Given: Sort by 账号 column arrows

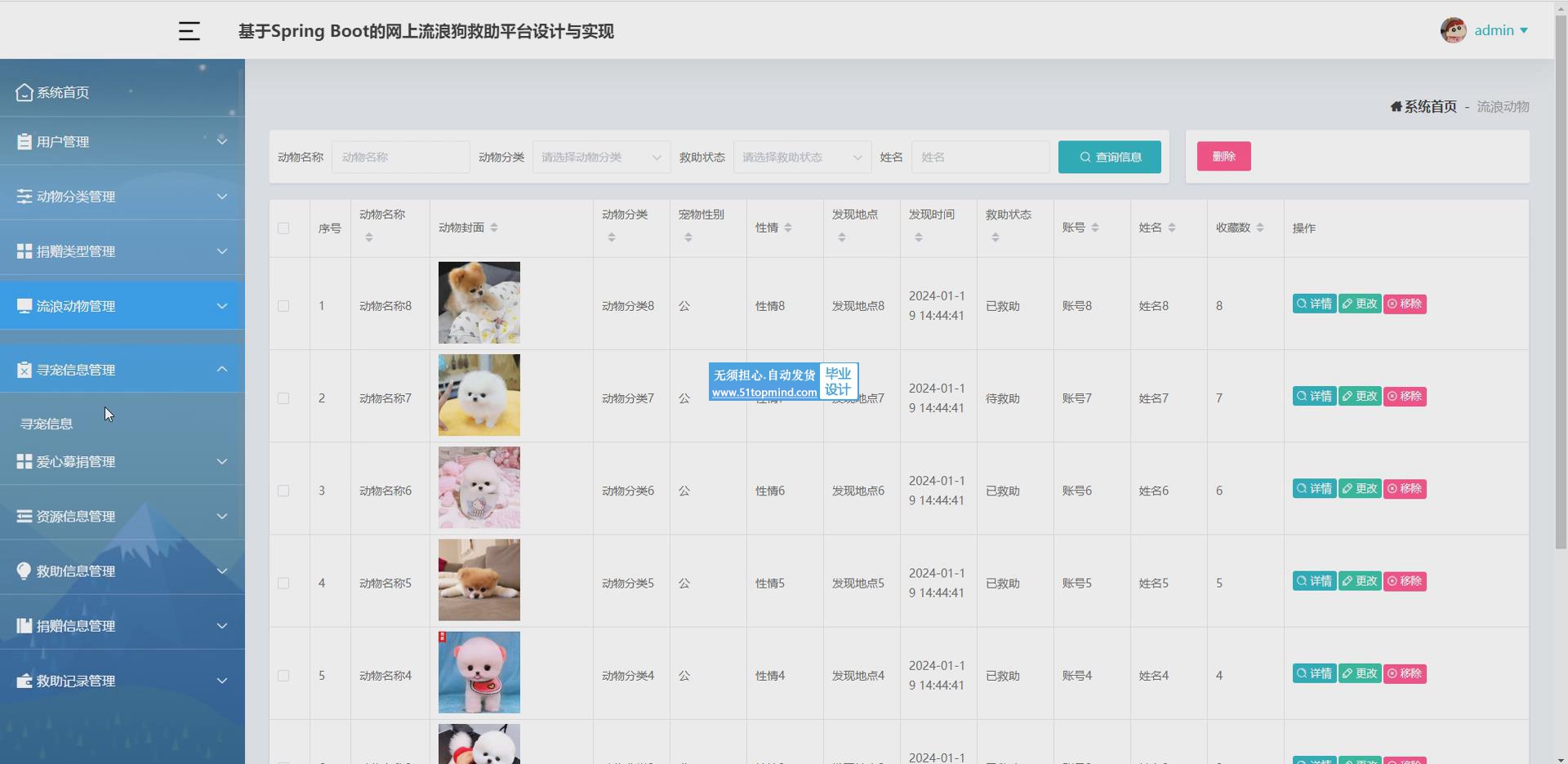Looking at the screenshot, I should 1095,228.
